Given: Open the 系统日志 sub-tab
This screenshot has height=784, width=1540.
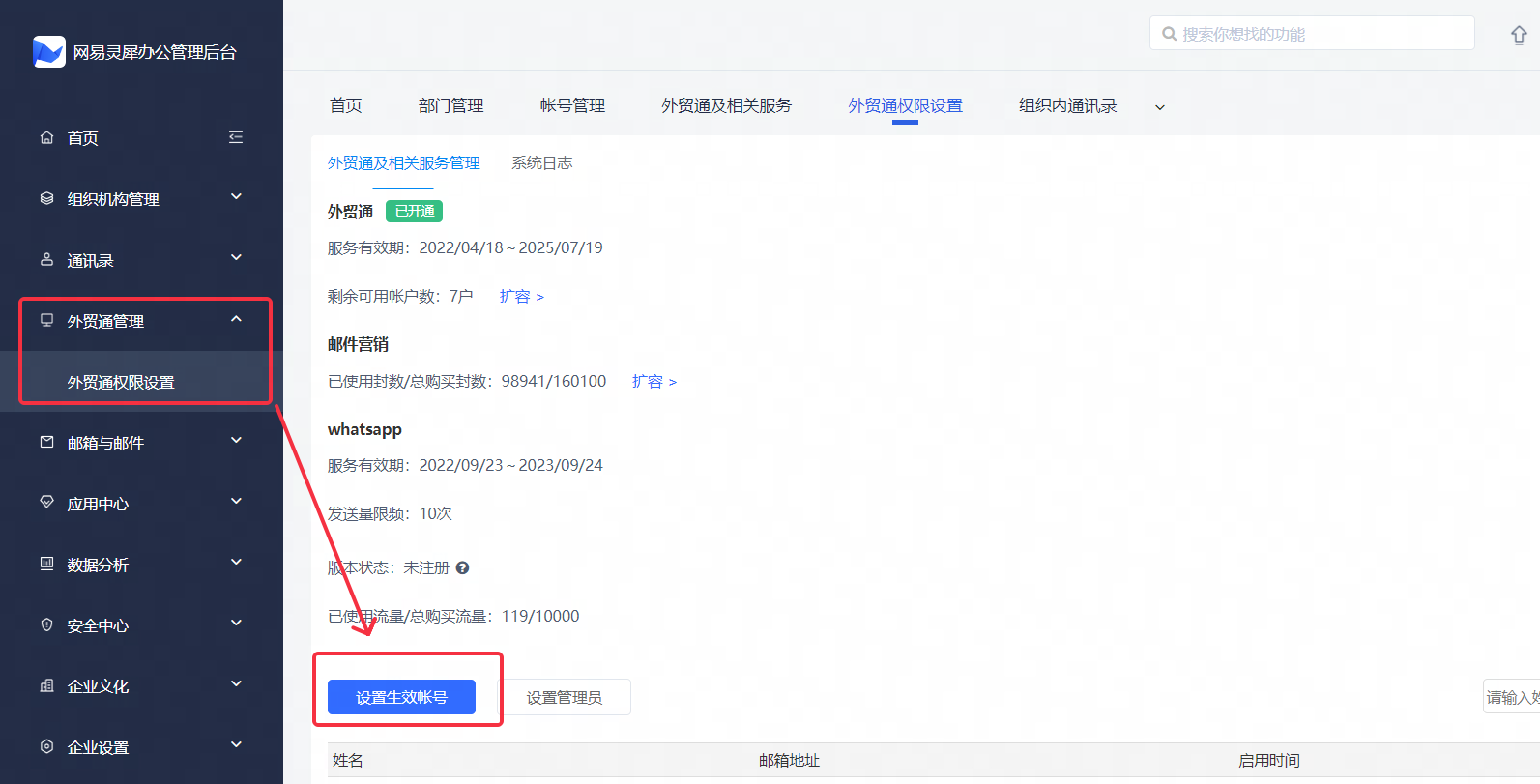Looking at the screenshot, I should pos(542,163).
